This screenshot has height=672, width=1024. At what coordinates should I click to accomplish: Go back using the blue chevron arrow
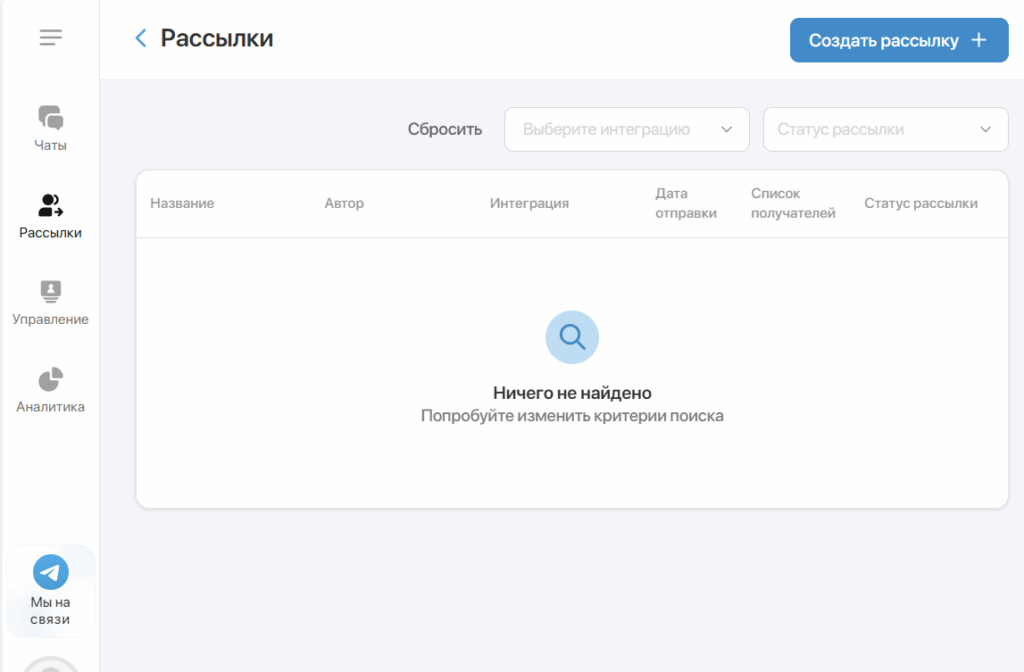[x=140, y=38]
